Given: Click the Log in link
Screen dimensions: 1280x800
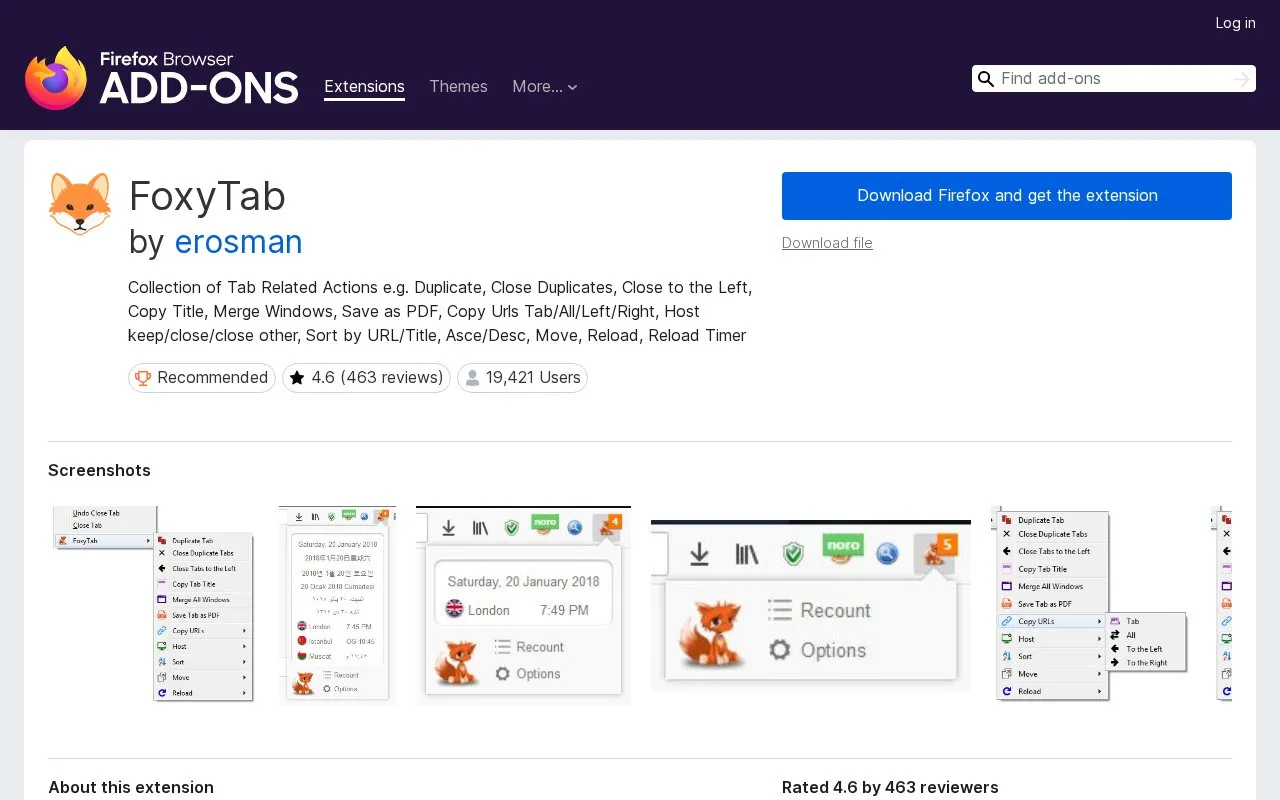Looking at the screenshot, I should [x=1235, y=23].
